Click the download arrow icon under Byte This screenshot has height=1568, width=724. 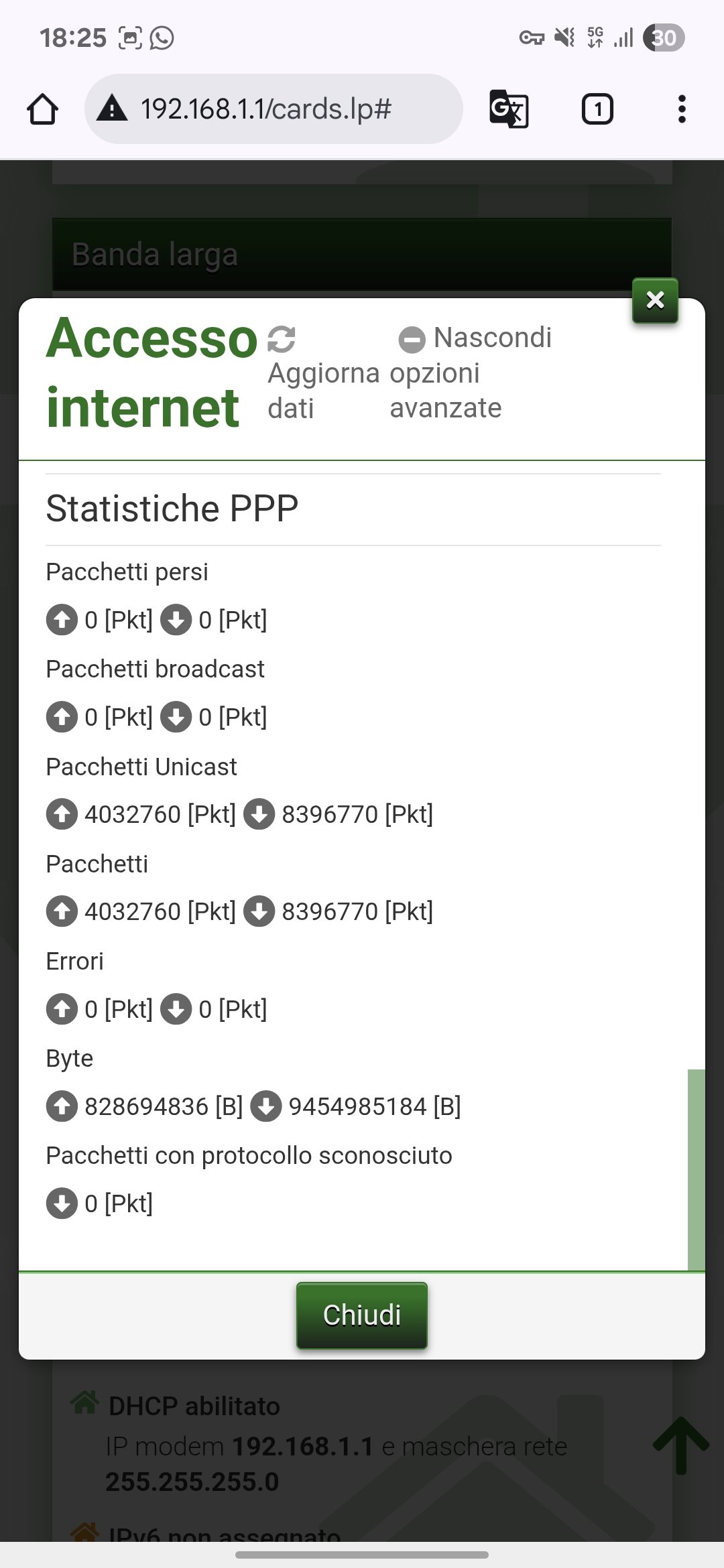tap(266, 1106)
